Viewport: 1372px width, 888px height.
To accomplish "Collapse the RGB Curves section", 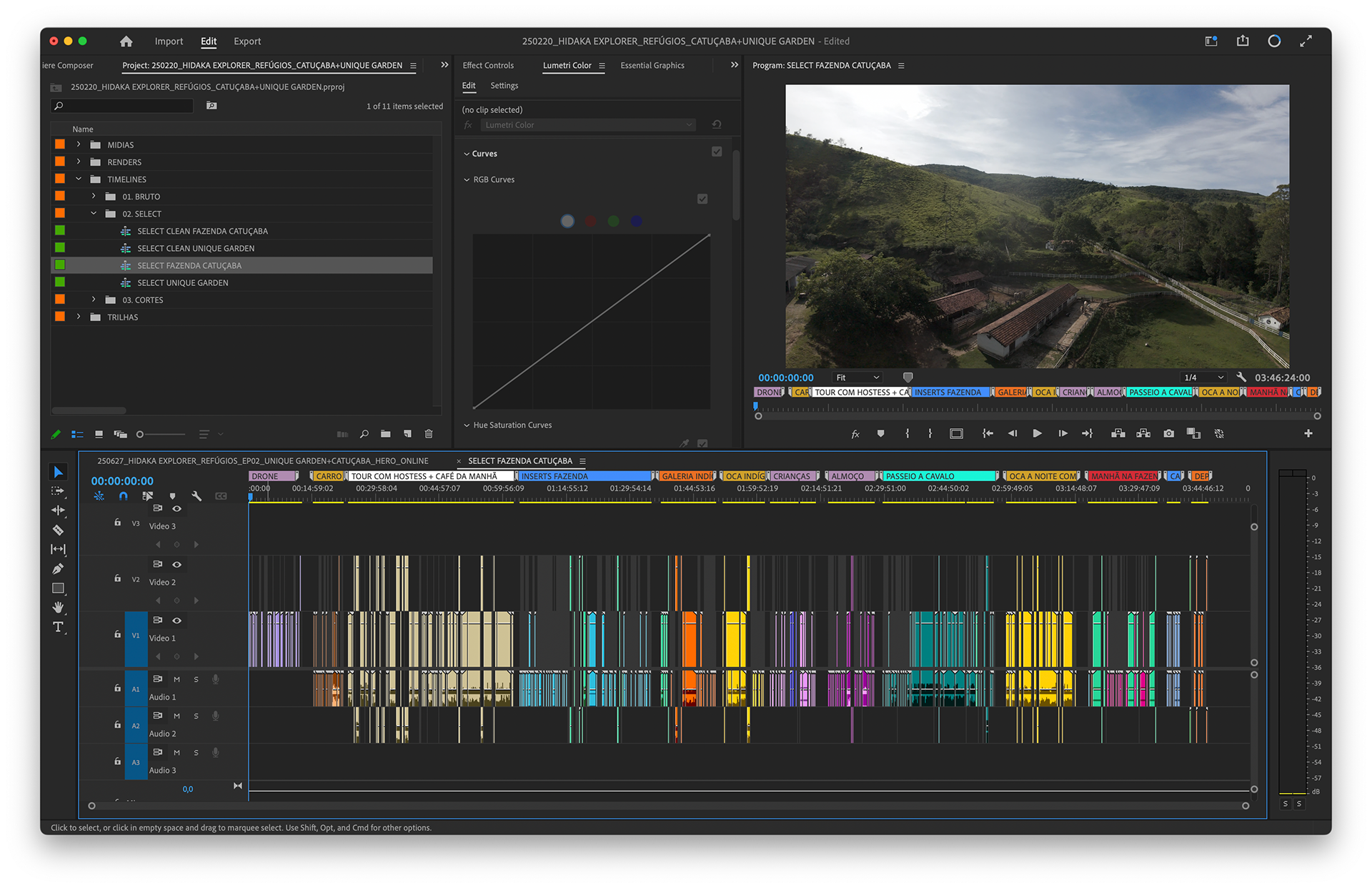I will point(467,179).
